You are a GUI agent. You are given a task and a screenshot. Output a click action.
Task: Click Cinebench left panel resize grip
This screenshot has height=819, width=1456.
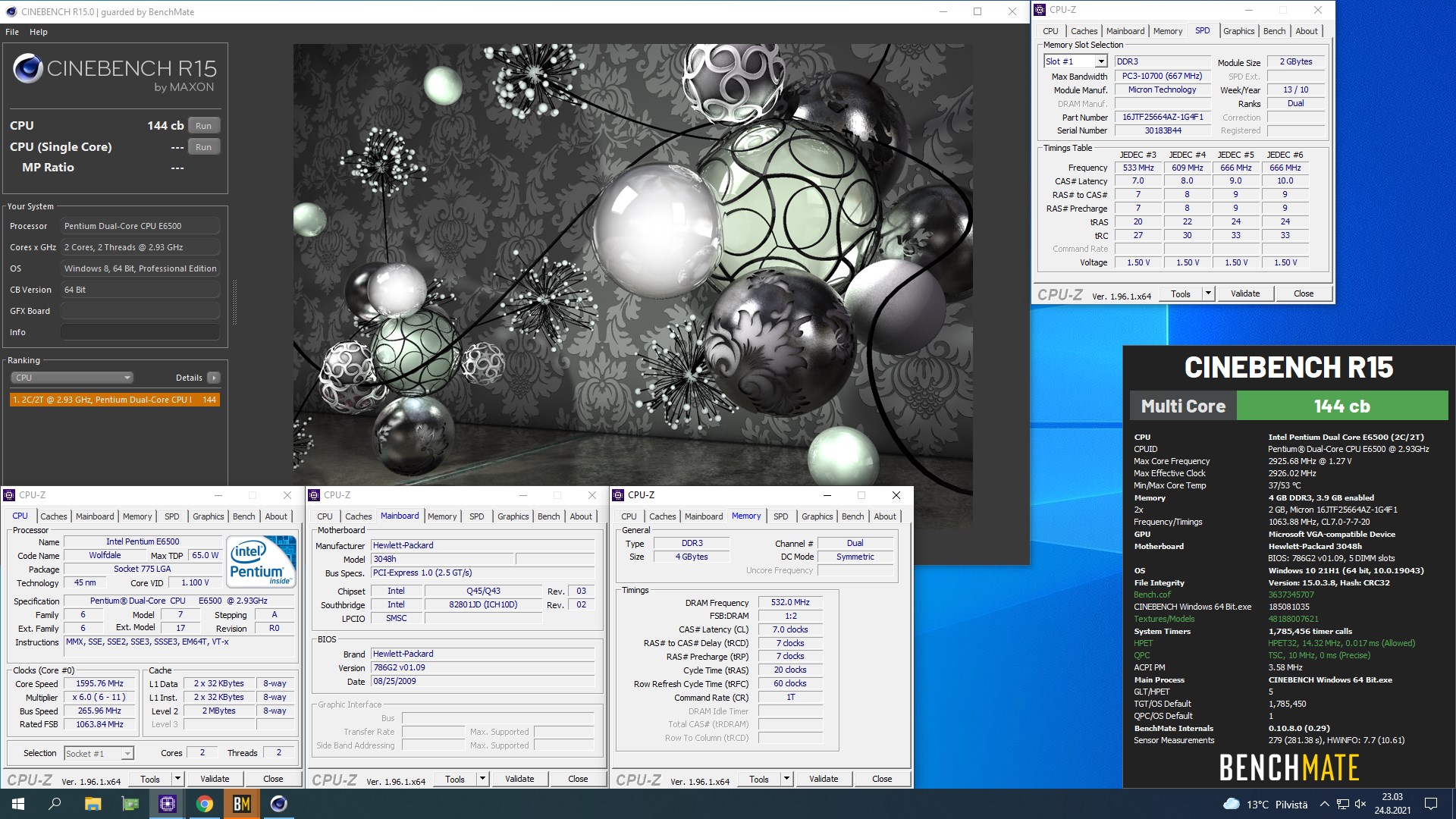coord(234,302)
